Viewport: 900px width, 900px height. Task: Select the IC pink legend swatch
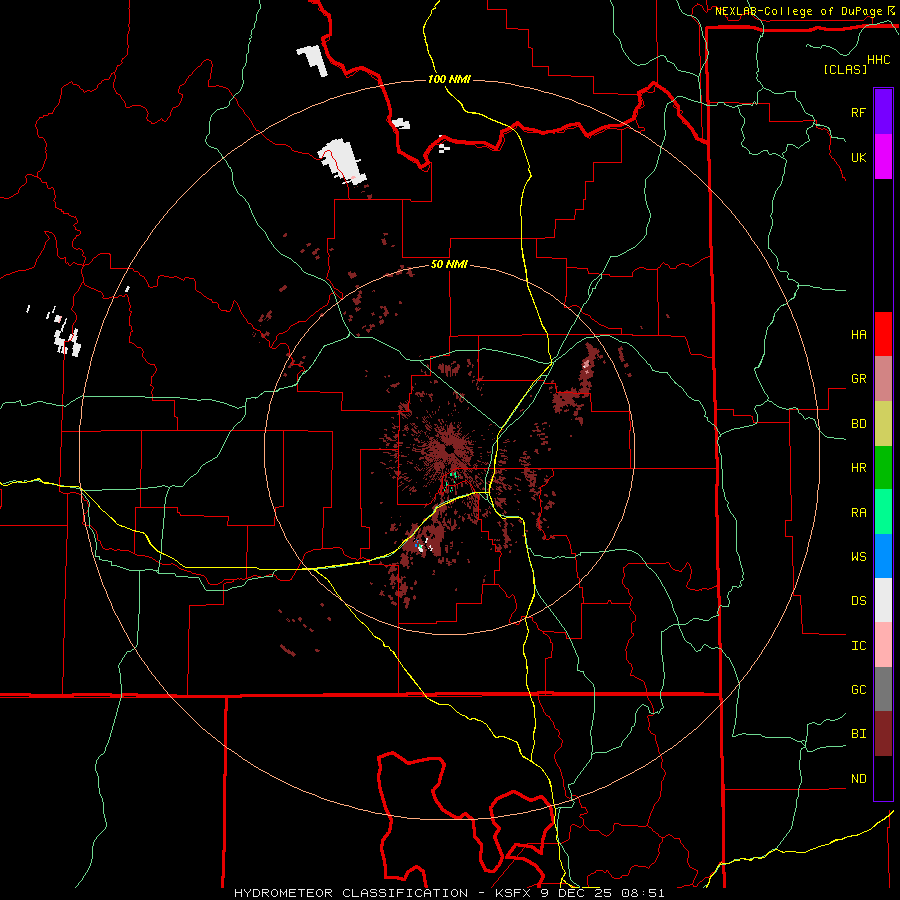pos(883,645)
